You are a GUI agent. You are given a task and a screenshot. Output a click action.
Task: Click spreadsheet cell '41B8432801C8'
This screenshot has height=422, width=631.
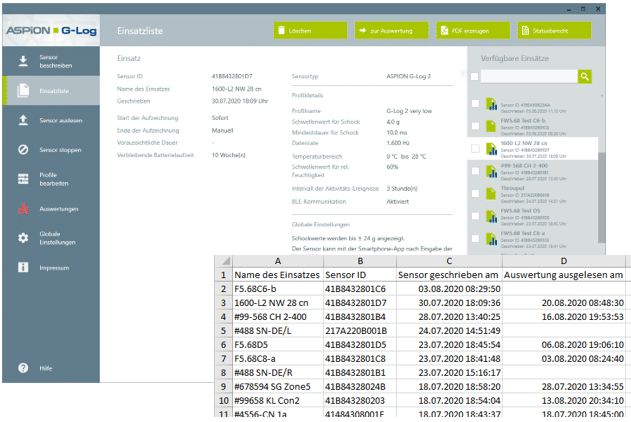[360, 358]
